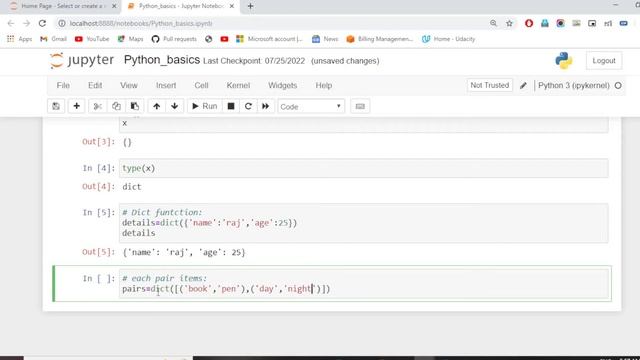Viewport: 640px width, 360px height.
Task: Click the Jupyter logo
Action: [82, 60]
